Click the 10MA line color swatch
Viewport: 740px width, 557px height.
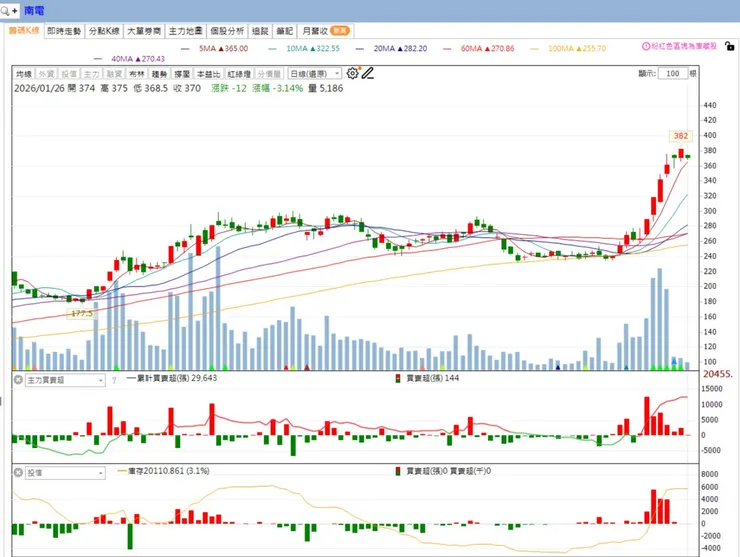(272, 49)
